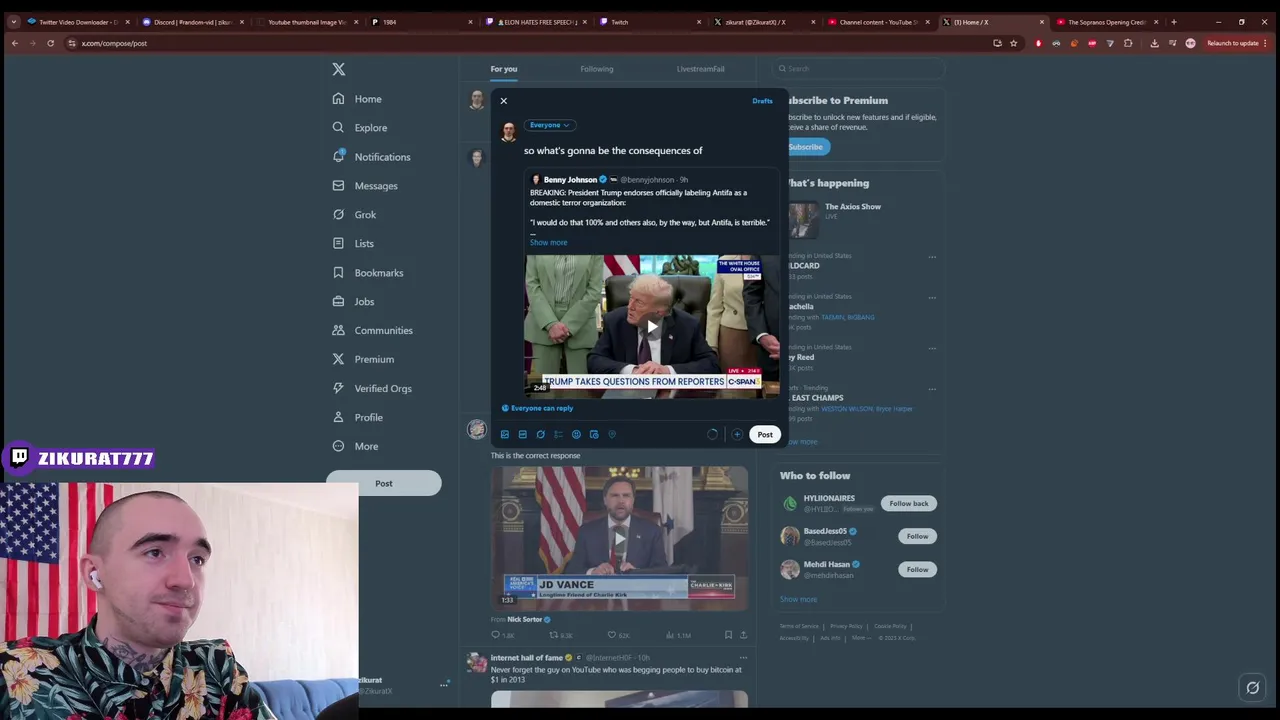This screenshot has width=1280, height=720.
Task: Show more in Who to follow
Action: click(x=798, y=600)
